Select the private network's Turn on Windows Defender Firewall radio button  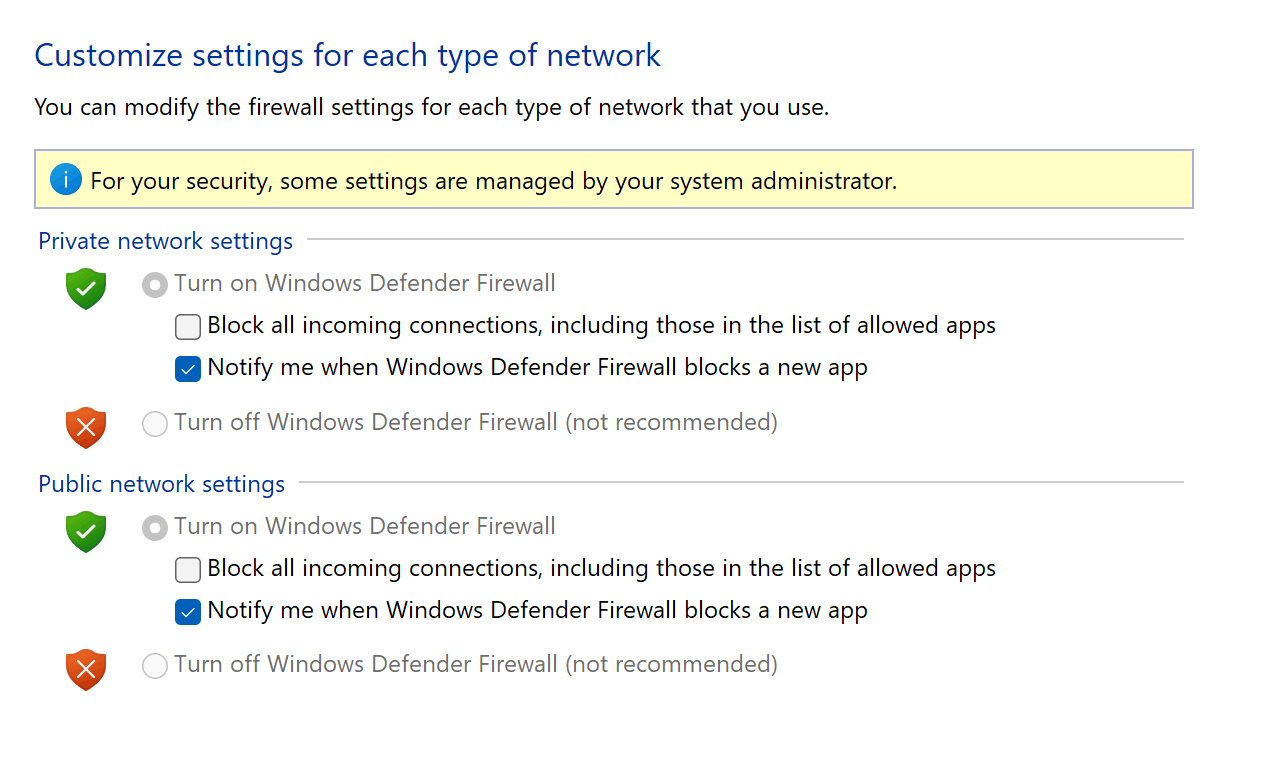[x=155, y=285]
